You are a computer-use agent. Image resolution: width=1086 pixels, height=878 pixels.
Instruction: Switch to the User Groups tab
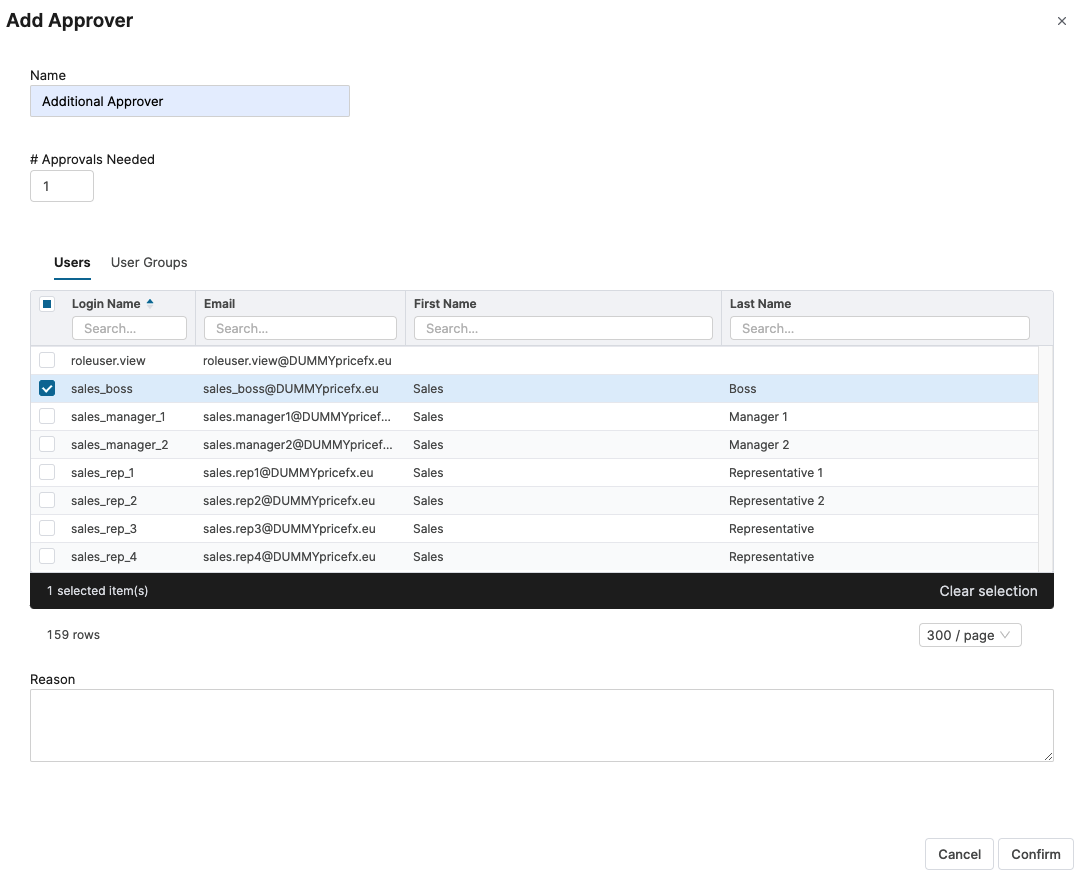click(x=149, y=262)
